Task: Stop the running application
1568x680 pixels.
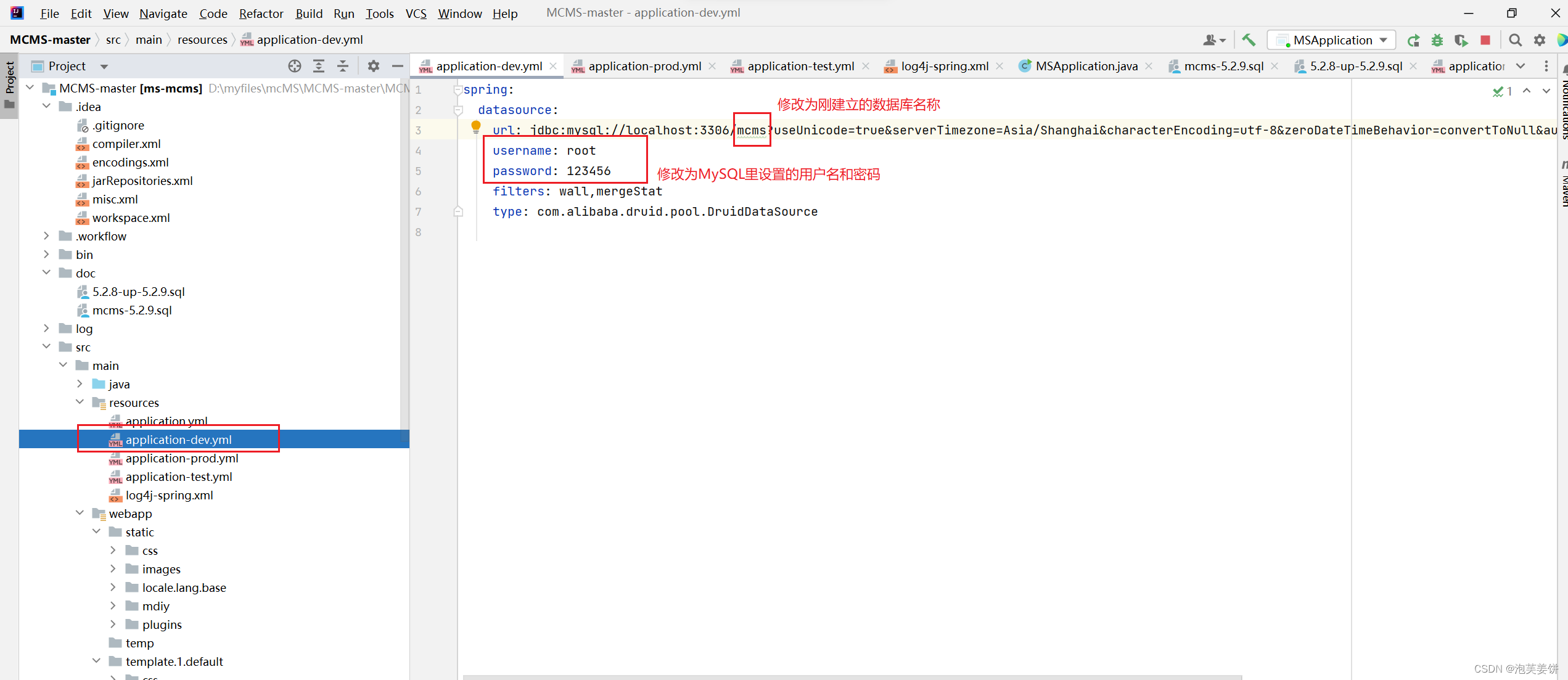Action: coord(1485,41)
